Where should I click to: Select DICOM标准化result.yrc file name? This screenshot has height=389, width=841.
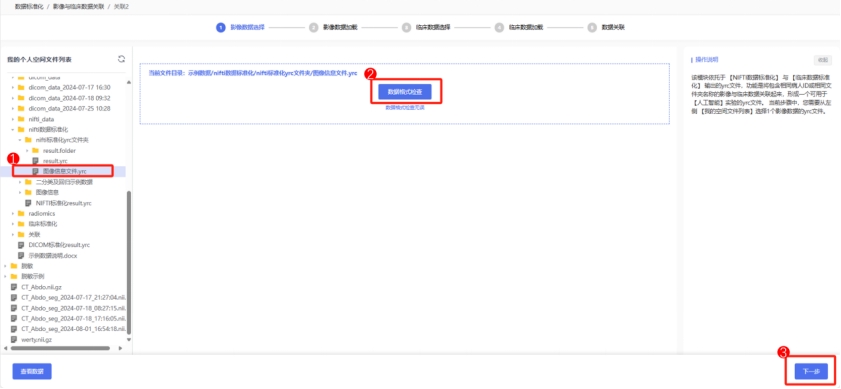coord(59,245)
